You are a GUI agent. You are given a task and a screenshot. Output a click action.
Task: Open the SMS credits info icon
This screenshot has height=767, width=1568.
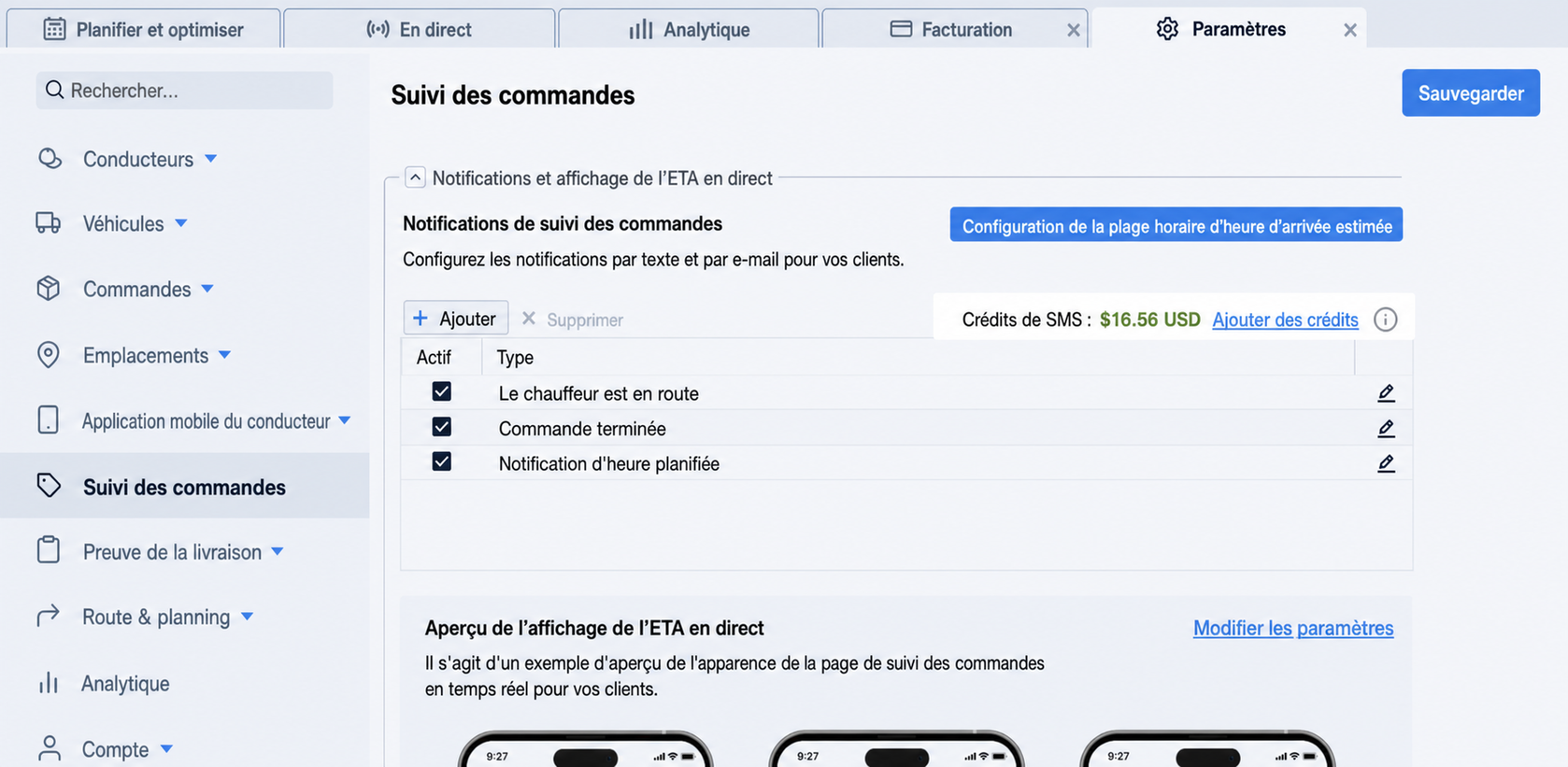[1386, 320]
